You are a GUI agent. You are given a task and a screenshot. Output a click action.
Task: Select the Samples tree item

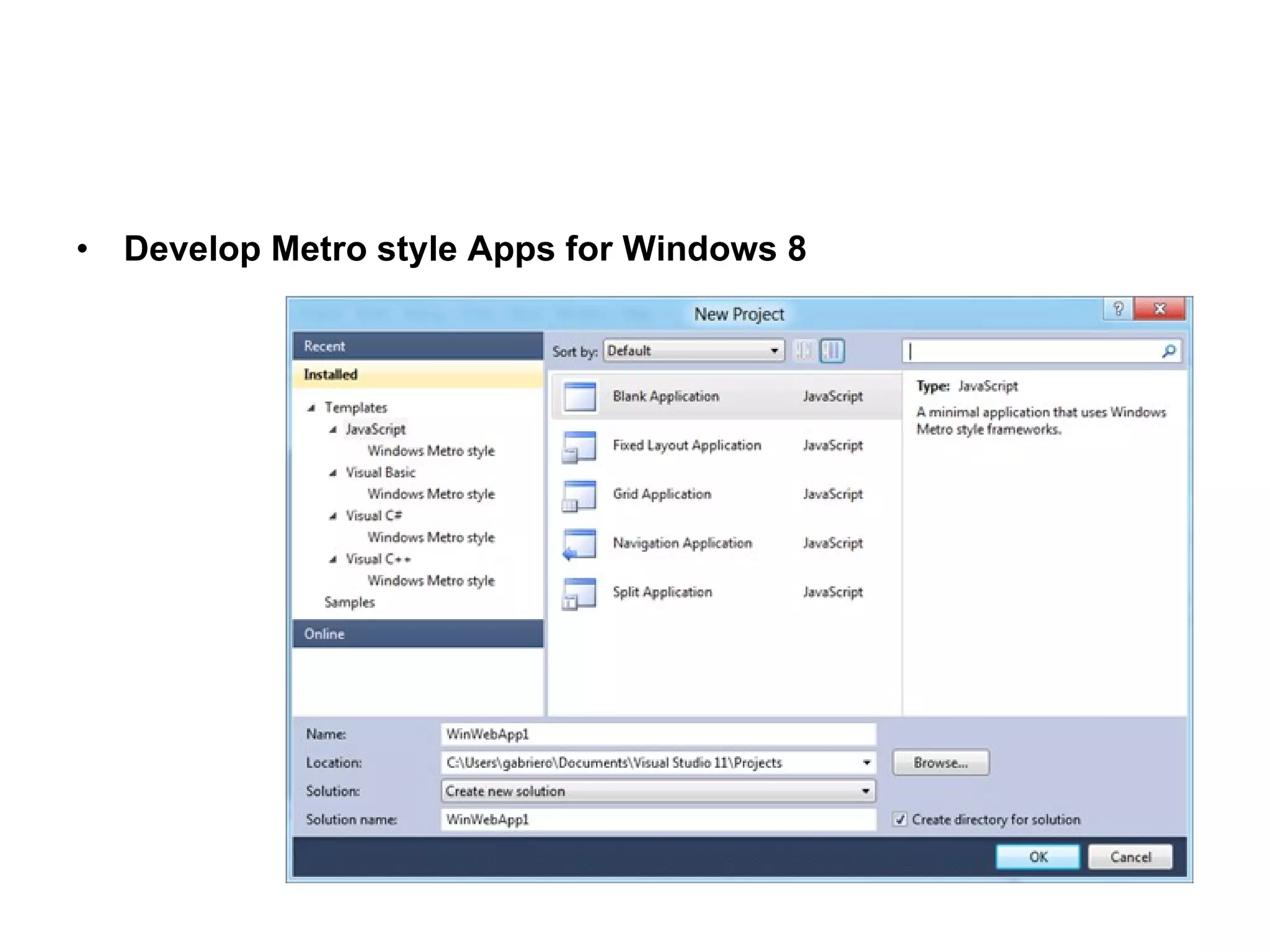349,602
